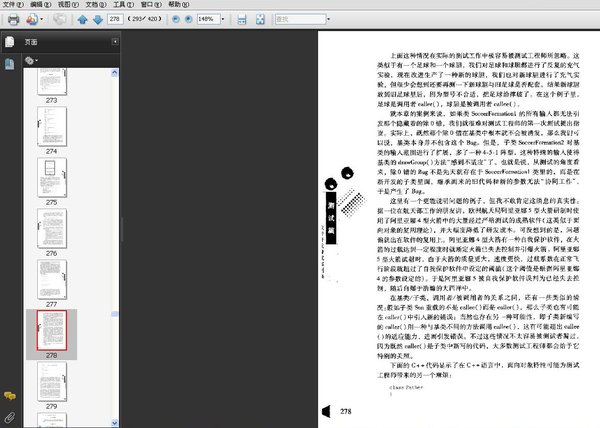Open the 帮助 (Help) menu

click(x=178, y=4)
